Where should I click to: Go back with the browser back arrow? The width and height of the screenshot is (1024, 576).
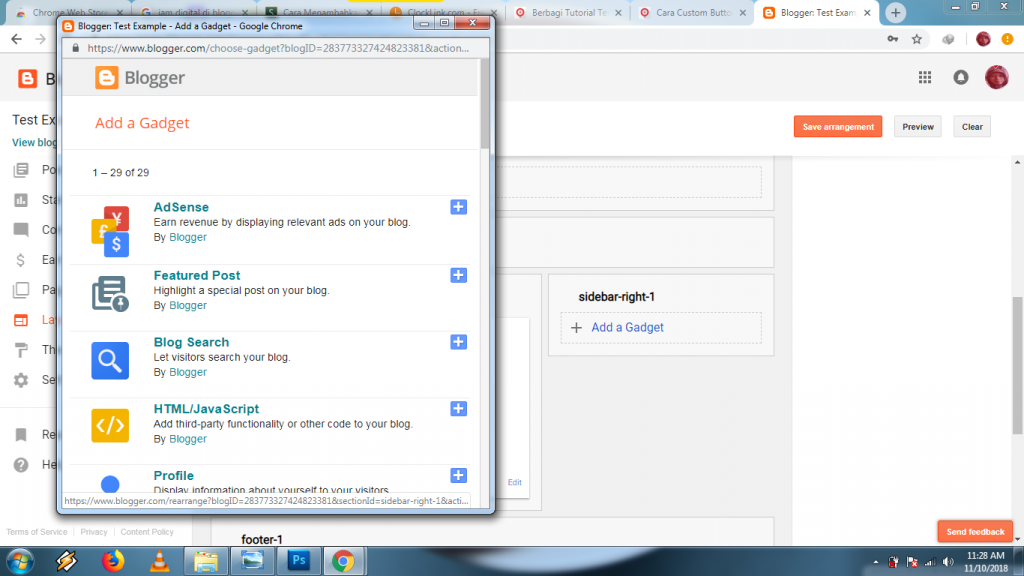(16, 39)
